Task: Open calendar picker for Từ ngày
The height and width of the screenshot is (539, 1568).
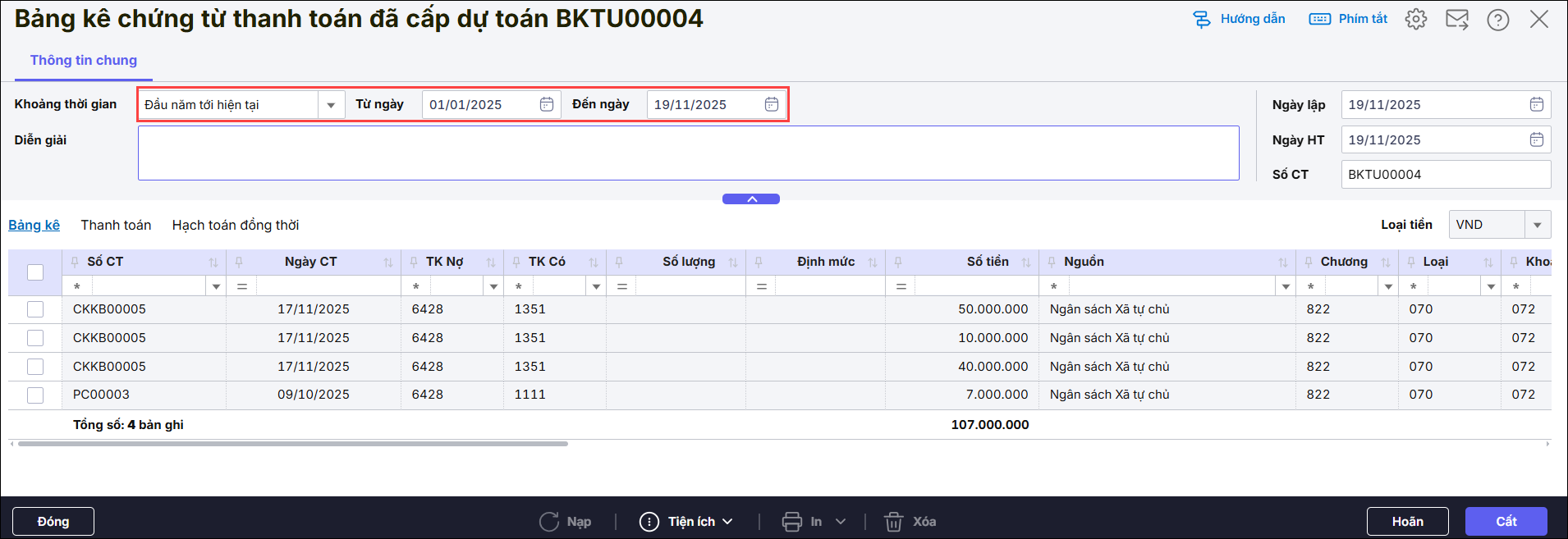Action: point(547,104)
